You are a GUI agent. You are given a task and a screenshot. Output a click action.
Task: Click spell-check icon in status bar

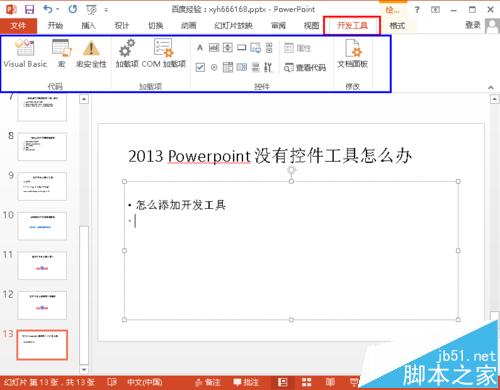[112, 382]
